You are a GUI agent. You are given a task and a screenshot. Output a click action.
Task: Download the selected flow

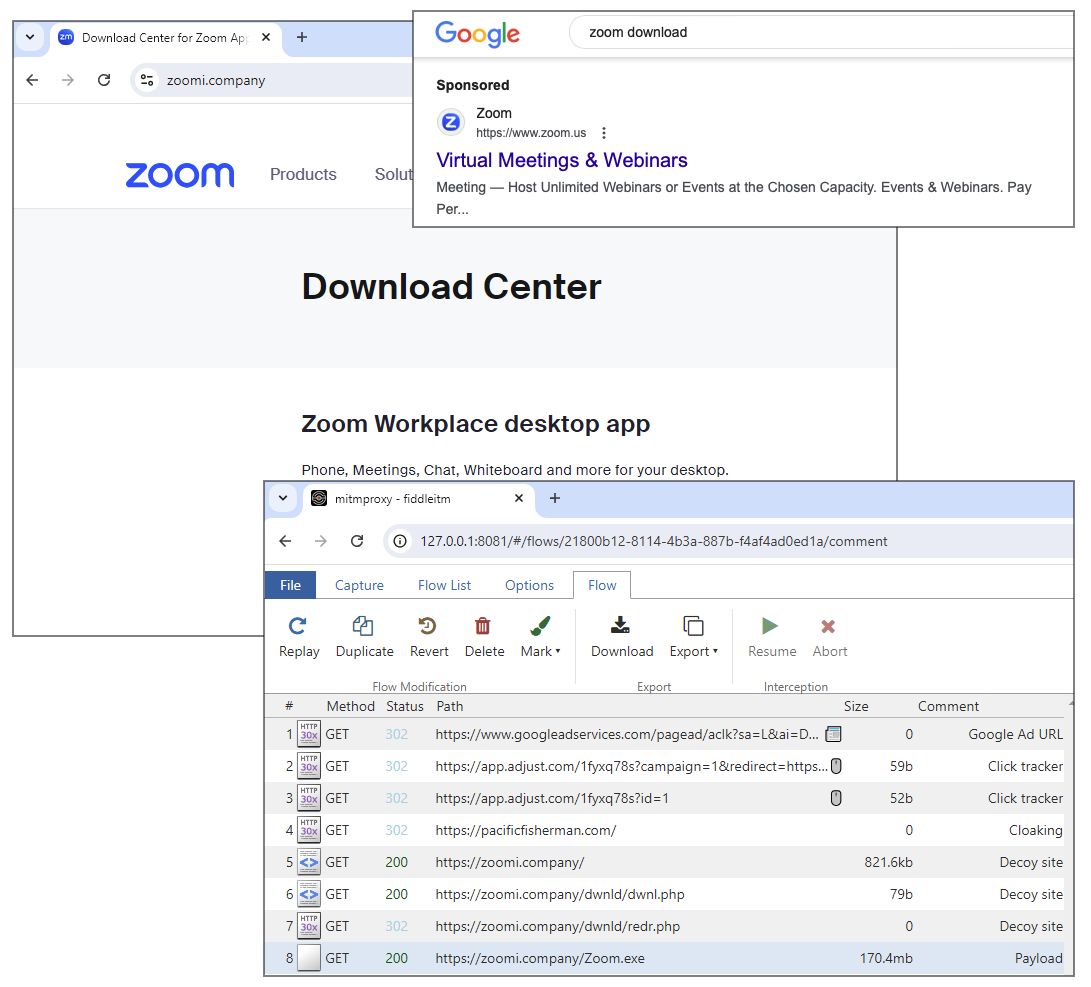(x=622, y=637)
